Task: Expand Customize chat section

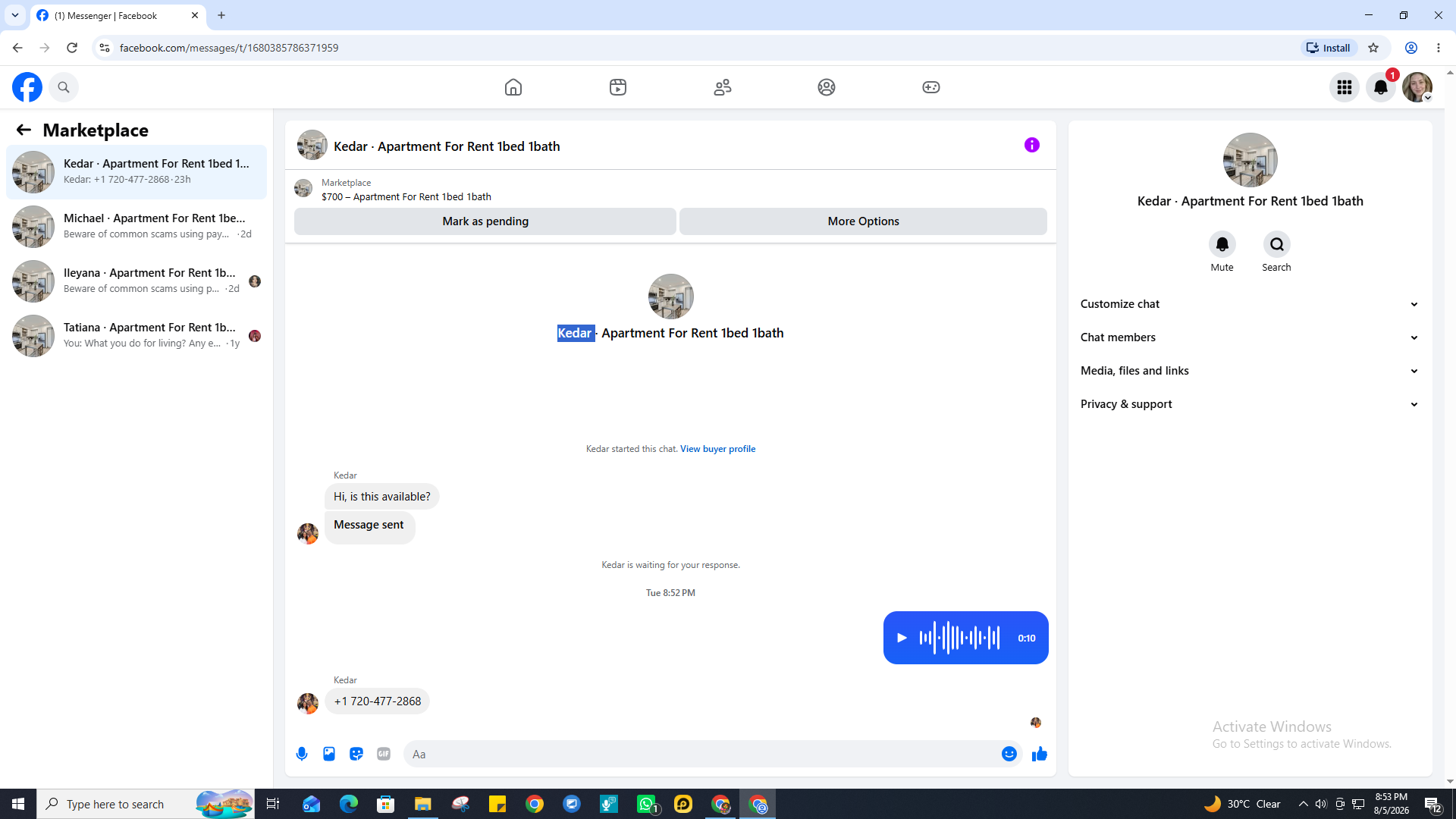Action: click(1250, 304)
